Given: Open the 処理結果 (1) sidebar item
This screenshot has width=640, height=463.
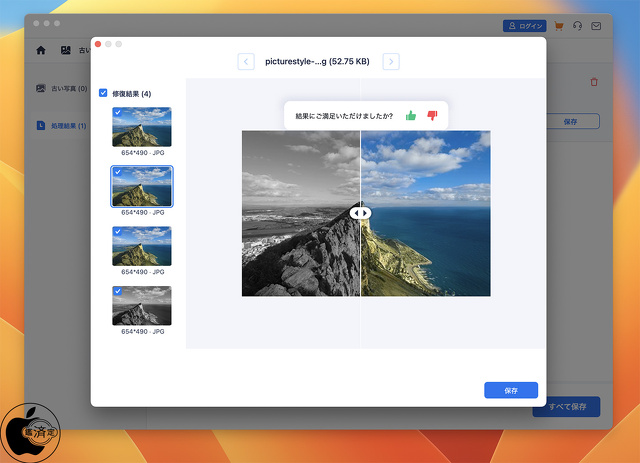Looking at the screenshot, I should point(62,126).
